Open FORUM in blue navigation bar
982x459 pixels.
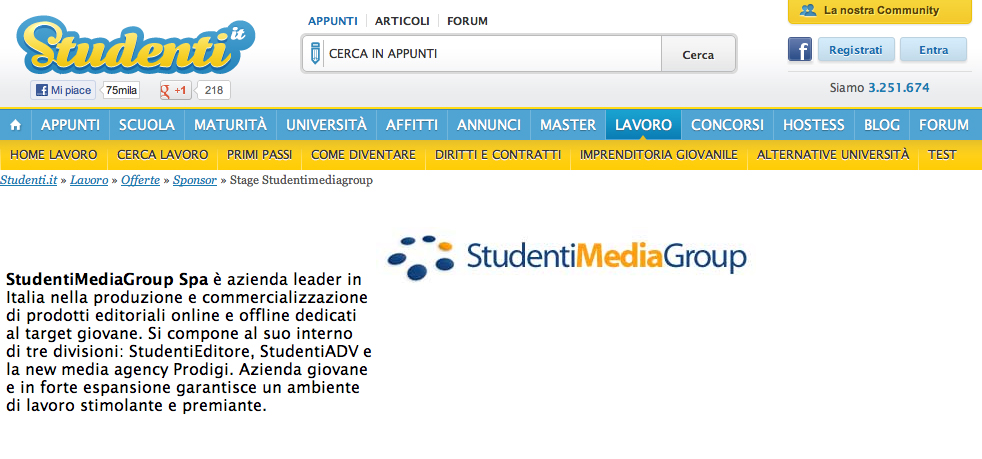click(x=944, y=125)
